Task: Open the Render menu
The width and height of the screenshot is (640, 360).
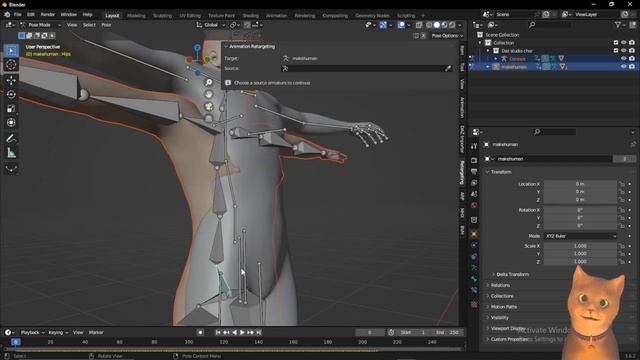Action: click(47, 15)
